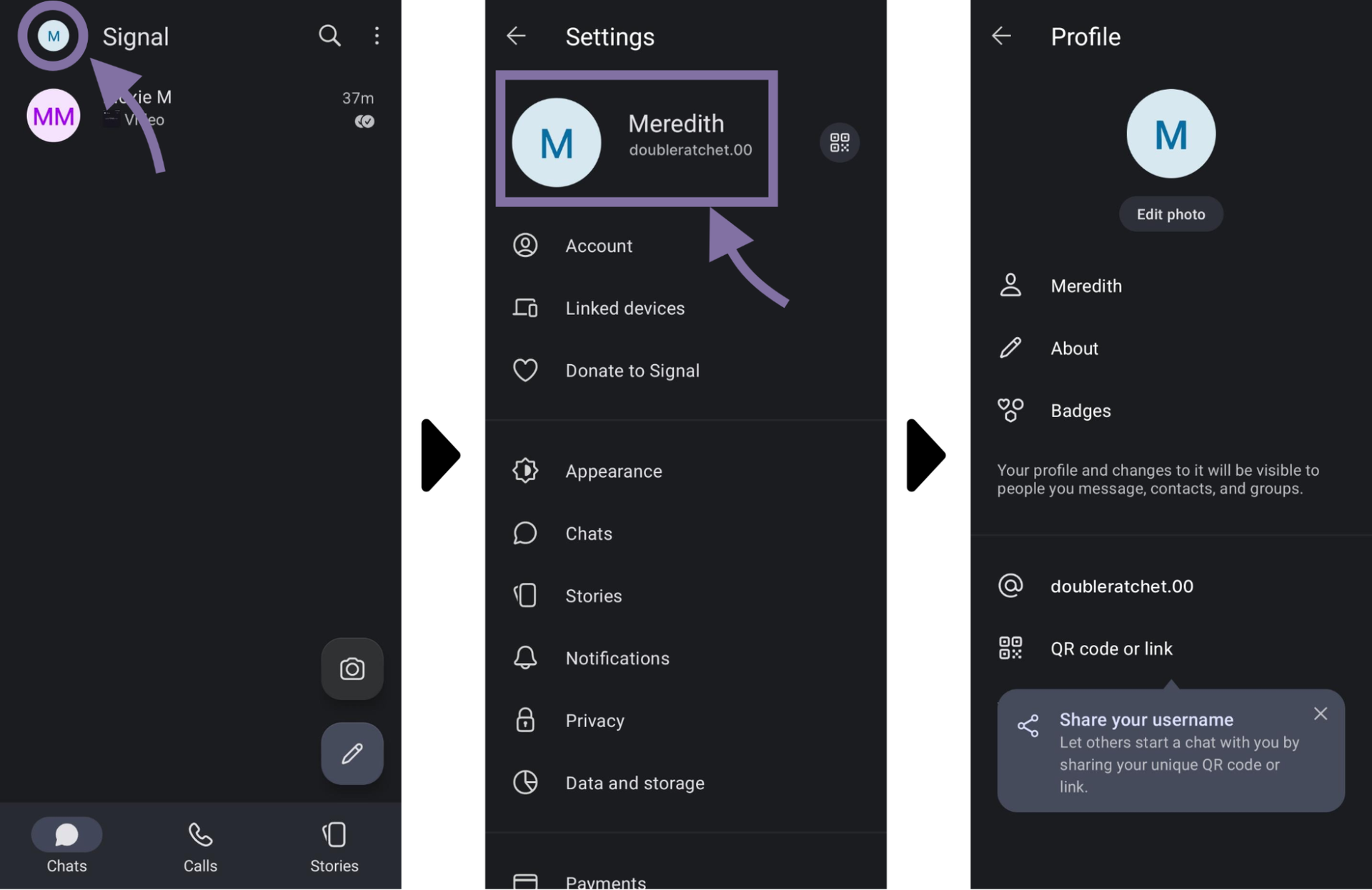Viewport: 1372px width, 890px height.
Task: Click the Stories settings icon
Action: click(525, 596)
